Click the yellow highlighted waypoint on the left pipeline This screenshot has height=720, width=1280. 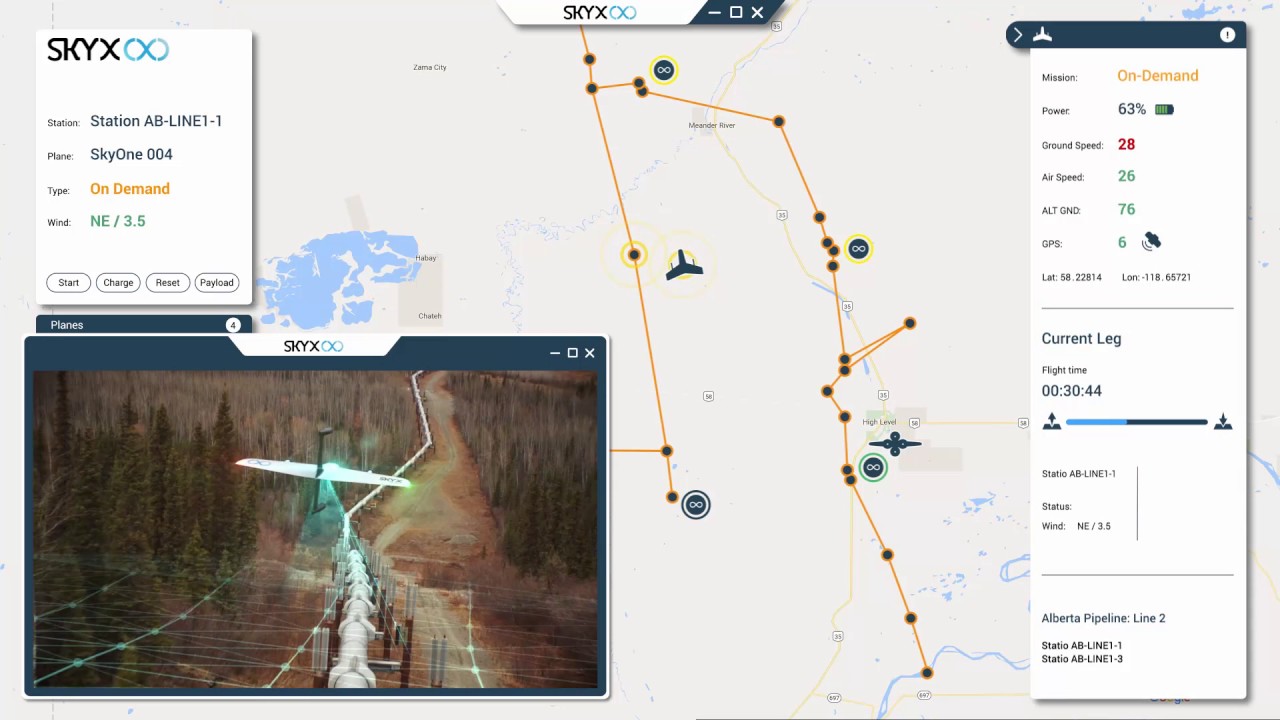[x=633, y=255]
